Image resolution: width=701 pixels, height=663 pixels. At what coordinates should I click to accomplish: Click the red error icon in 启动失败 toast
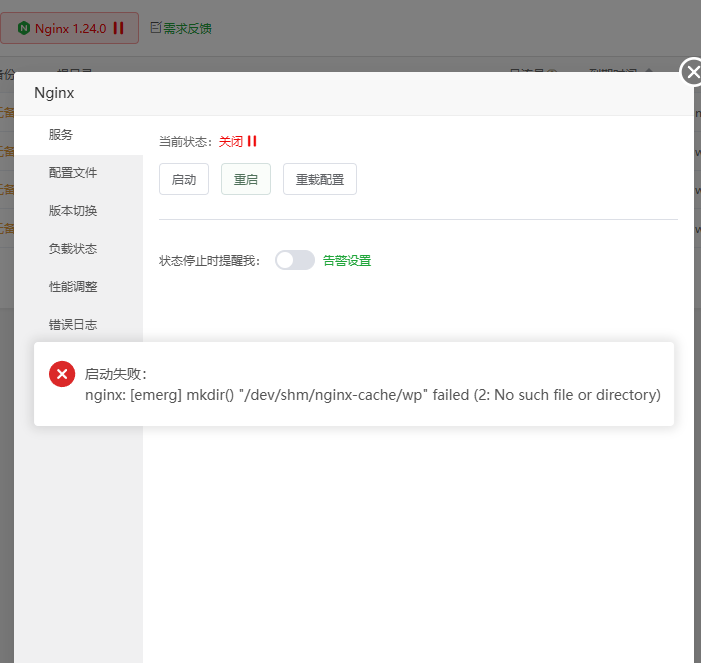click(62, 374)
